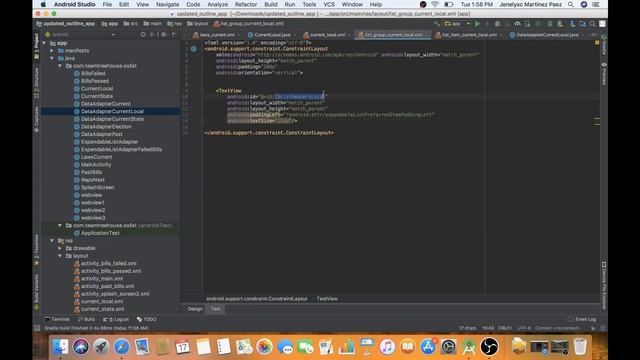Click the layout breadcrumb in navigation bar

[x=198, y=24]
